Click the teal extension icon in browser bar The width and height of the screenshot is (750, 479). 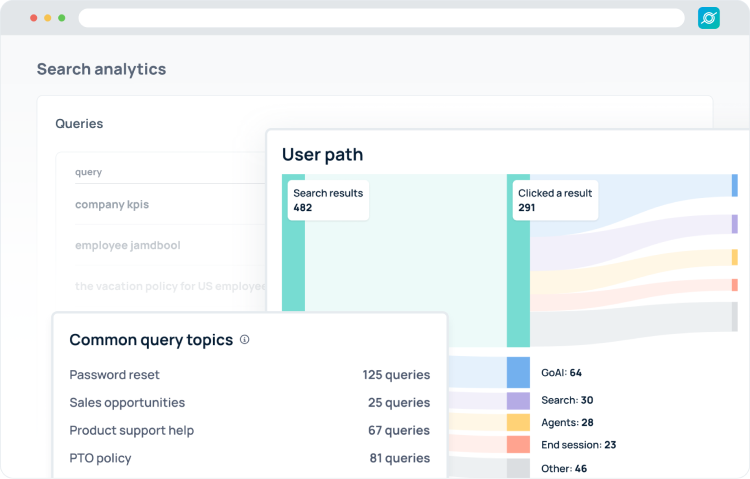(708, 18)
